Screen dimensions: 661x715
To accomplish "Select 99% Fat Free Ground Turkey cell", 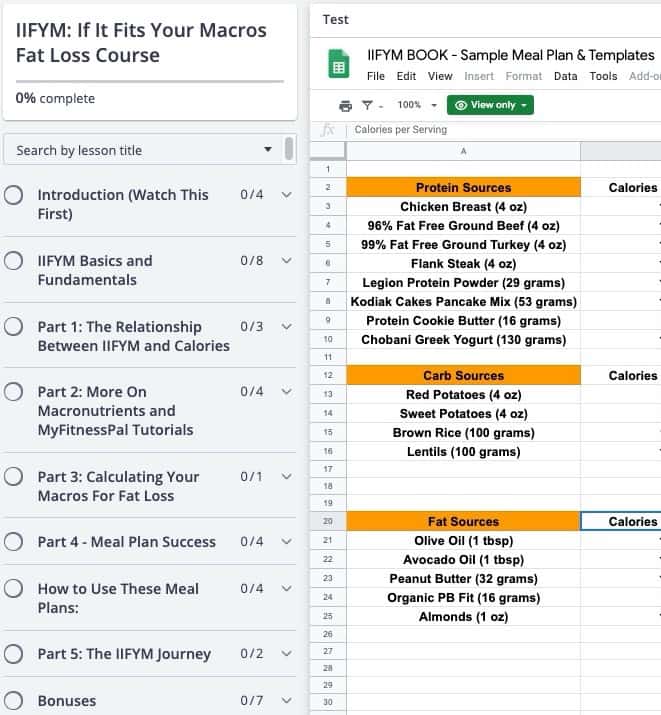I will (464, 245).
